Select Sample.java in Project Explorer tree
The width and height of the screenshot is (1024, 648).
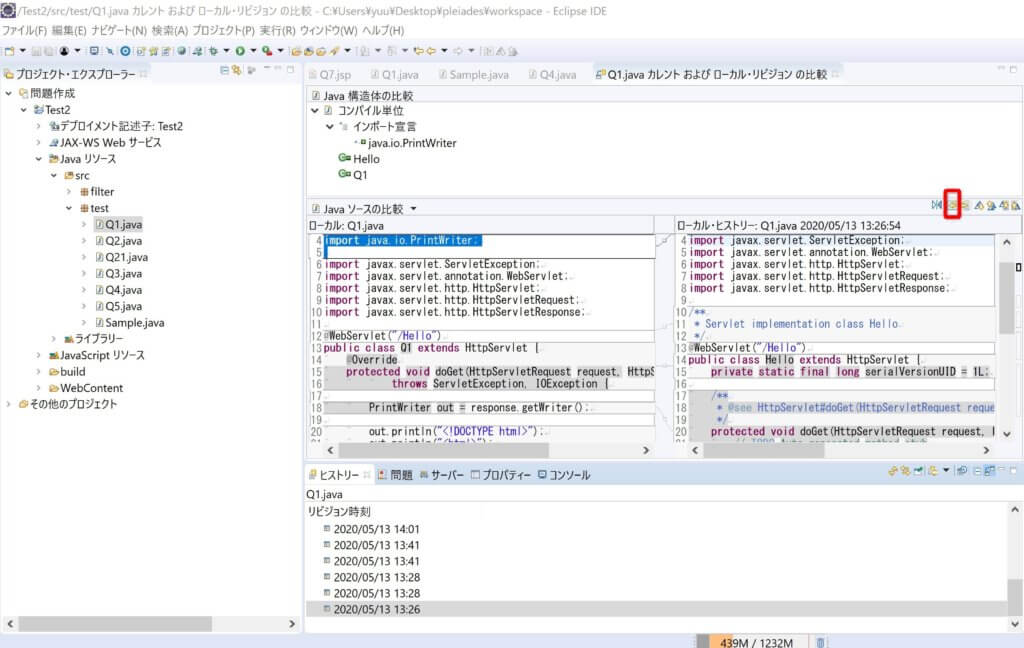point(135,322)
